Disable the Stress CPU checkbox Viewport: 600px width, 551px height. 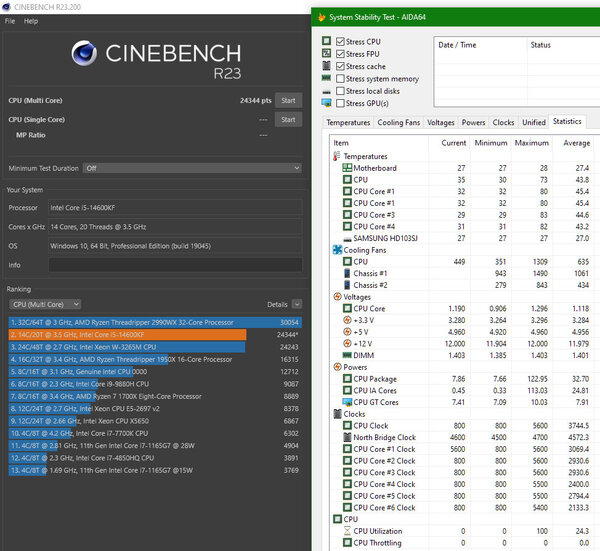(x=341, y=41)
